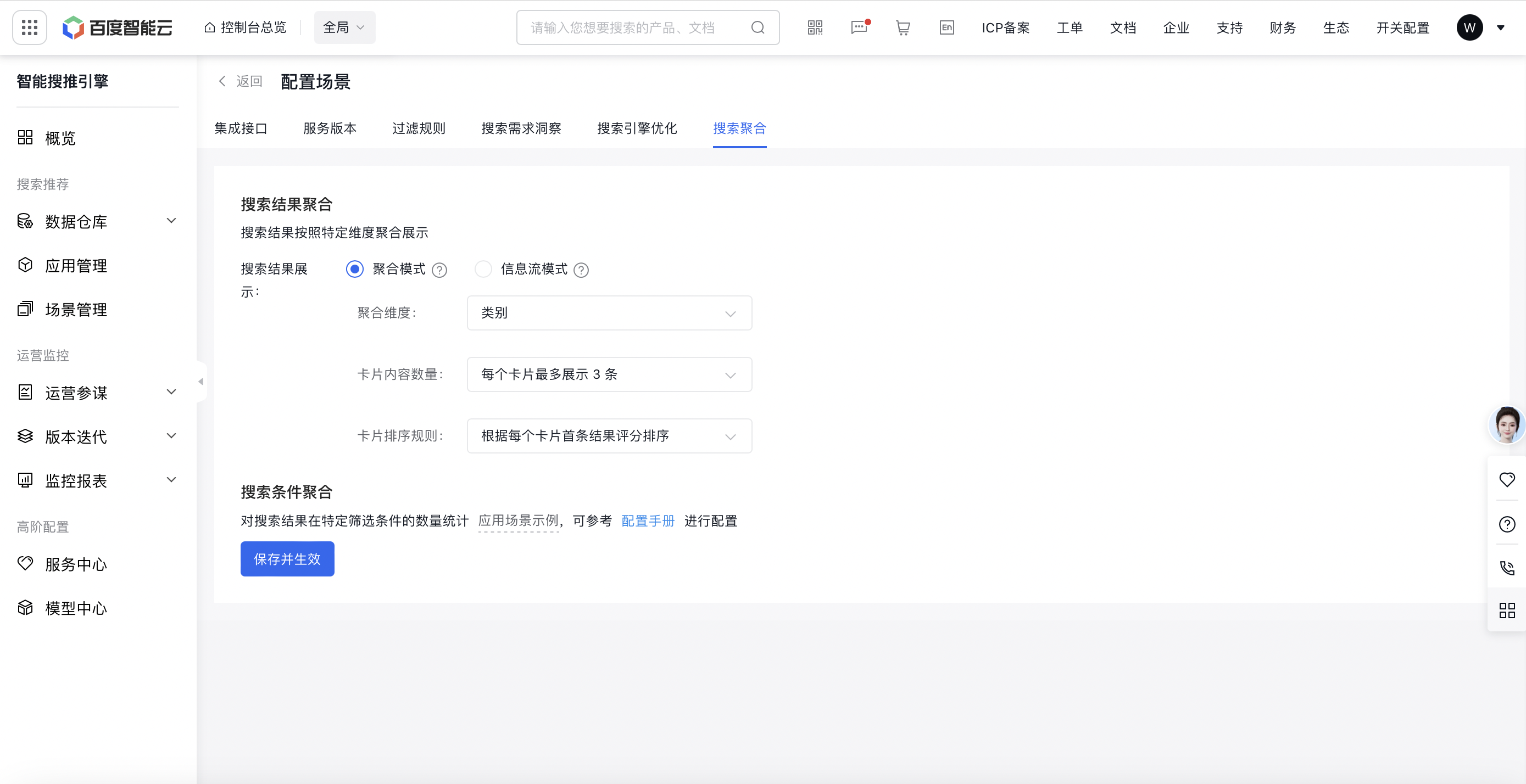Open the 配置手册 link
This screenshot has width=1526, height=784.
click(x=648, y=520)
